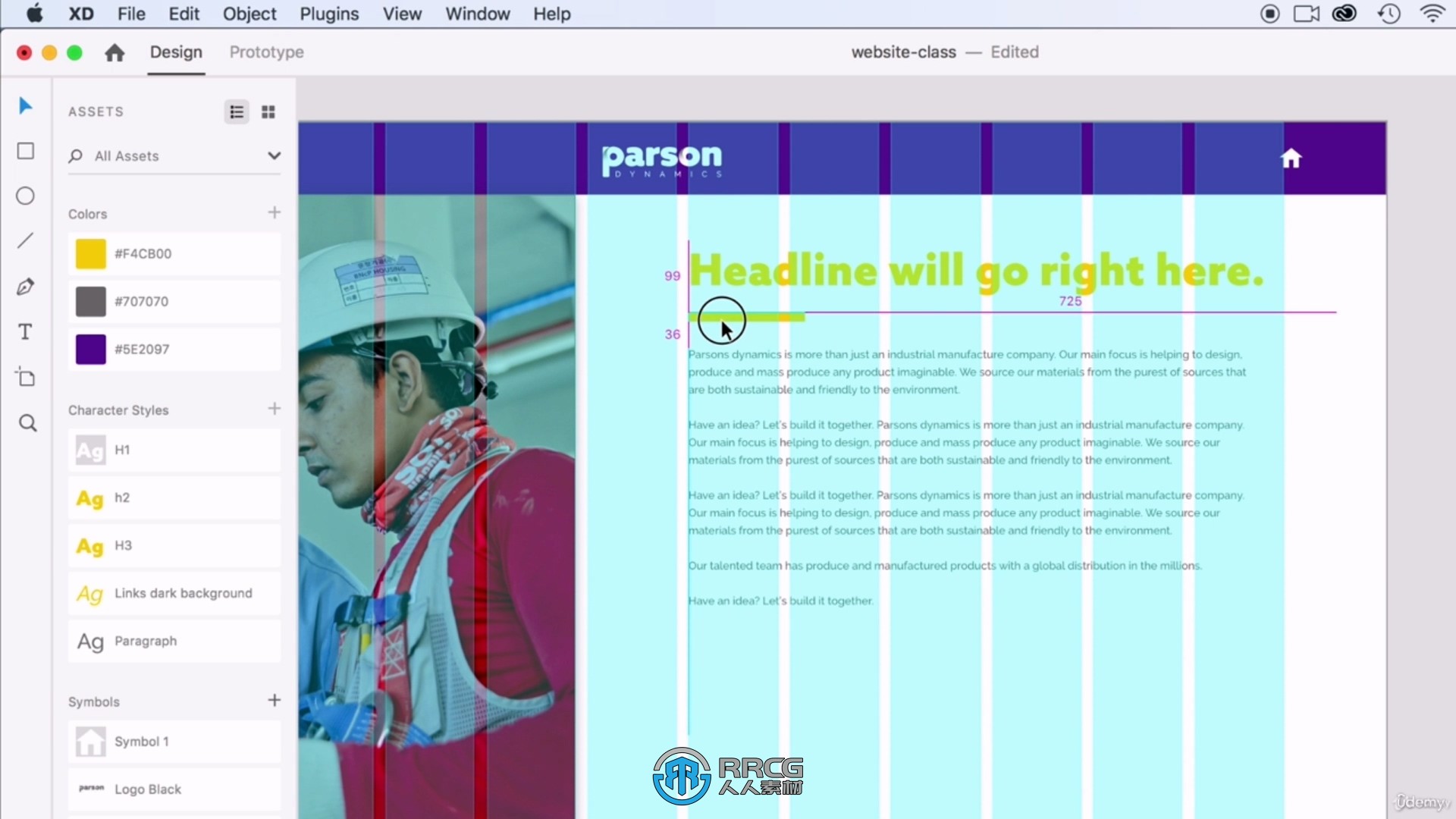Expand Colors section with plus icon
Viewport: 1456px width, 819px height.
point(274,213)
